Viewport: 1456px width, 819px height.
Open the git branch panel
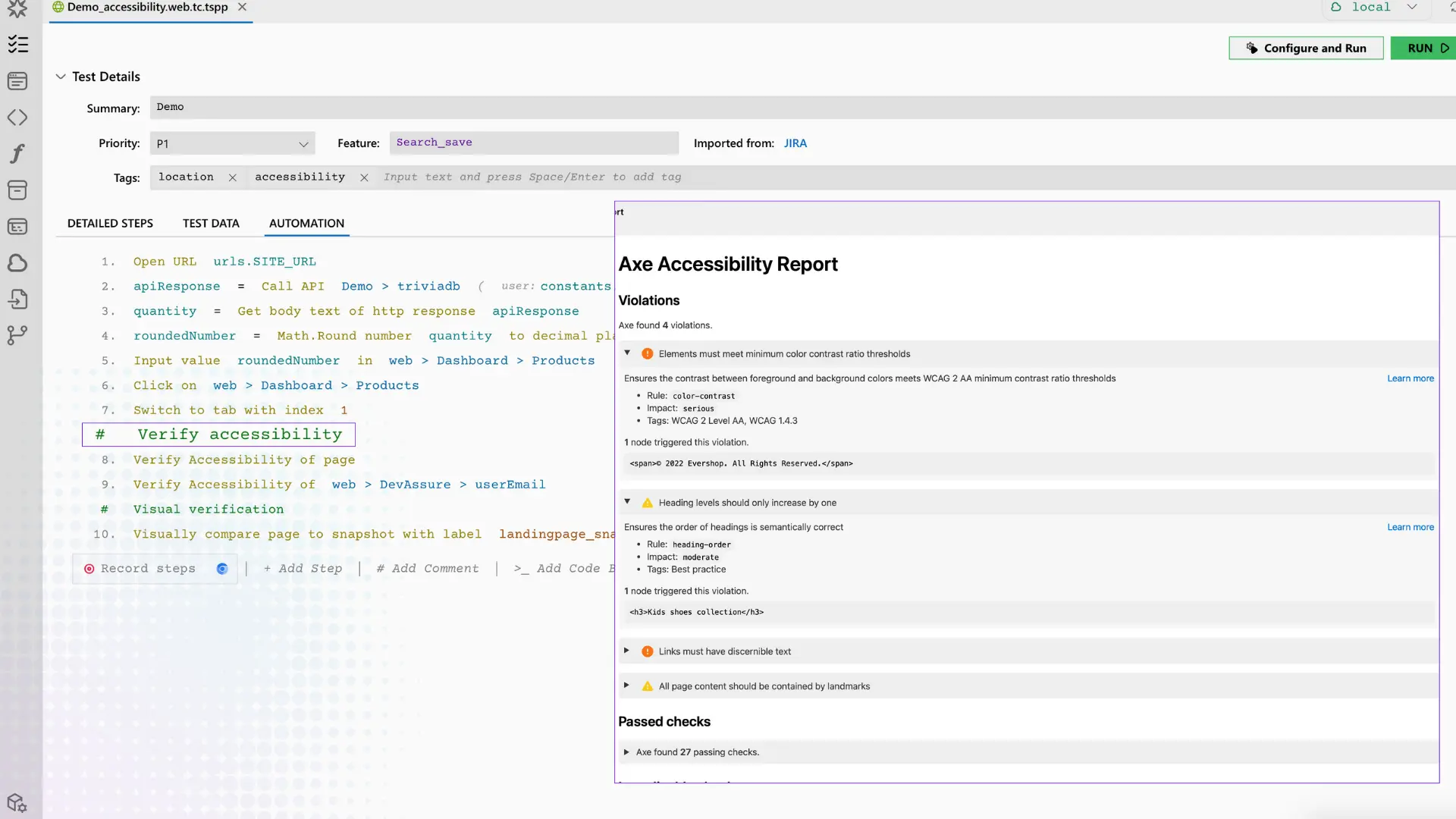click(18, 335)
